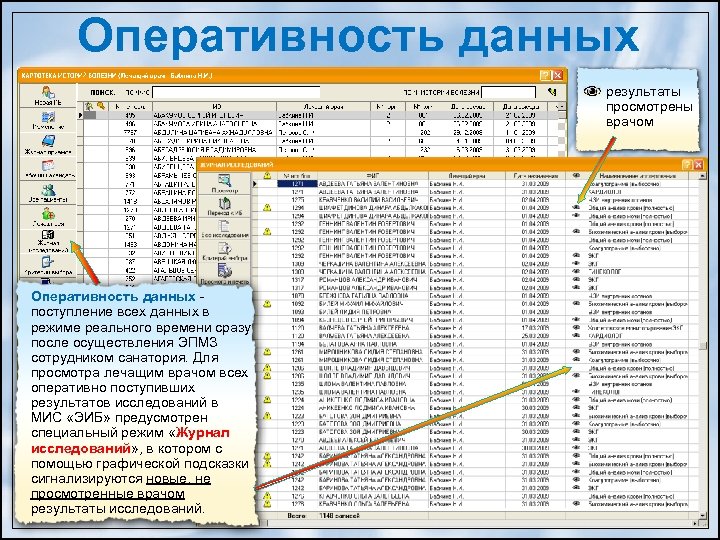Click vertical scrollbar thumb in research journal
The image size is (720, 540).
(x=703, y=346)
